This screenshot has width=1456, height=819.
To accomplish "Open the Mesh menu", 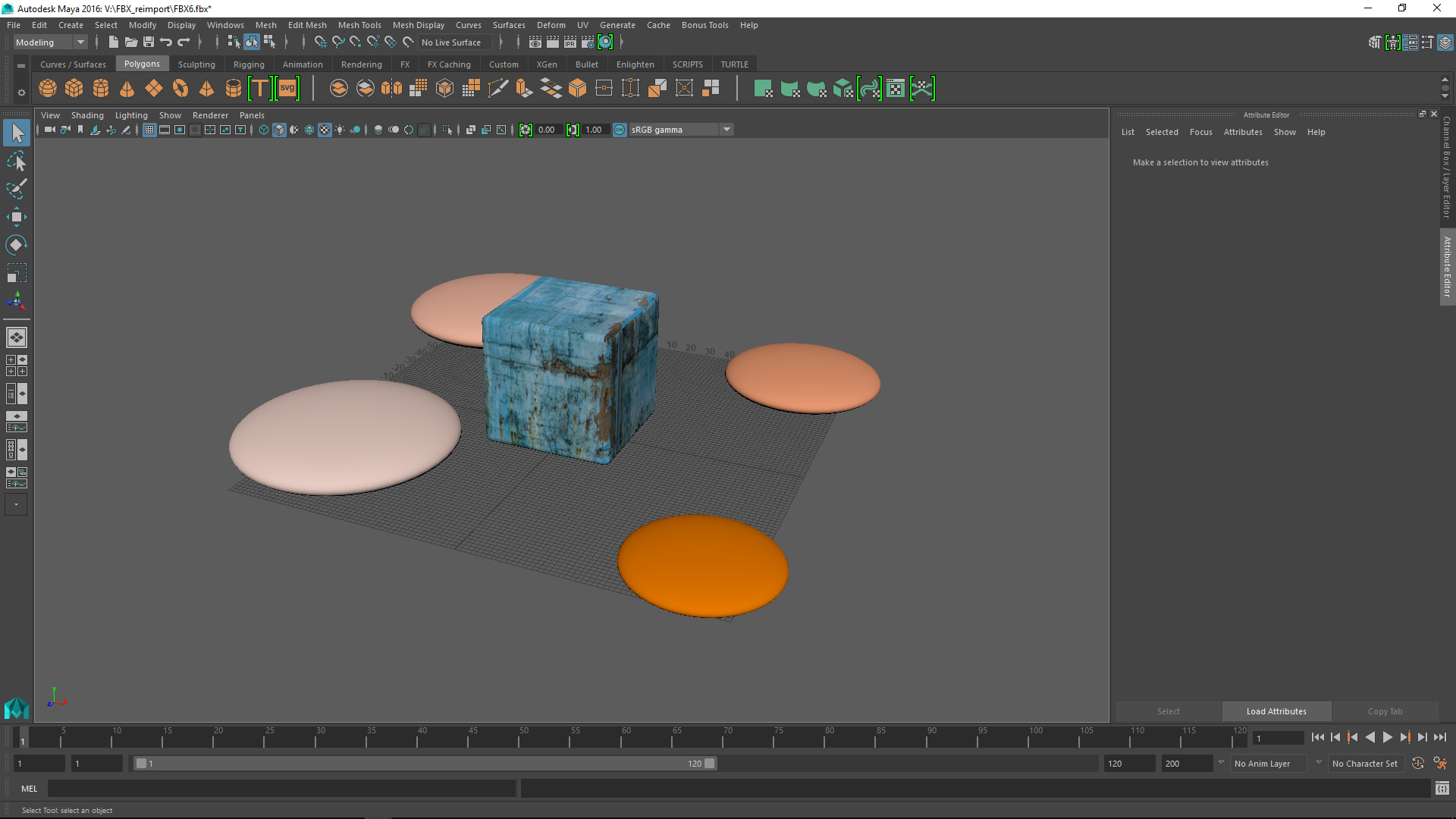I will pos(265,24).
